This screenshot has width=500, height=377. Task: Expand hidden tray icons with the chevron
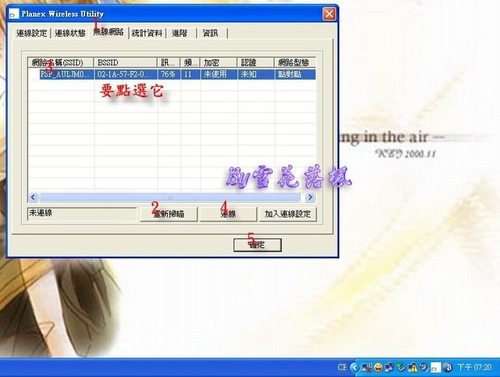[x=355, y=367]
